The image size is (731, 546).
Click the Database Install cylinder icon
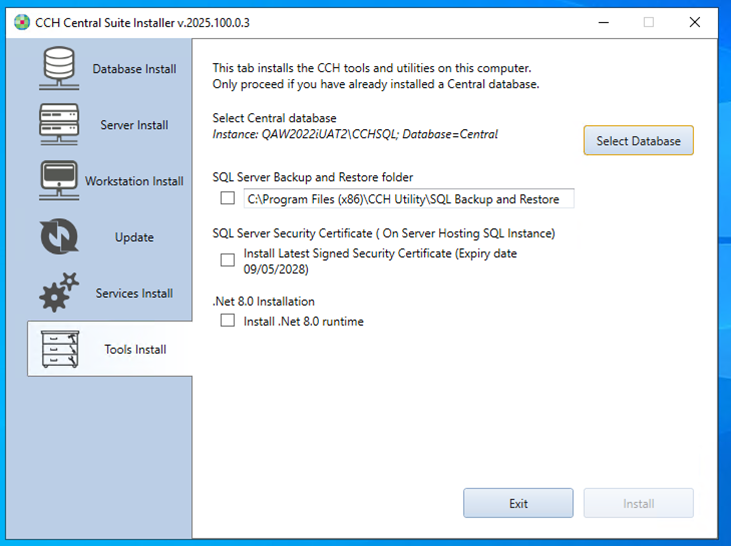[x=59, y=68]
